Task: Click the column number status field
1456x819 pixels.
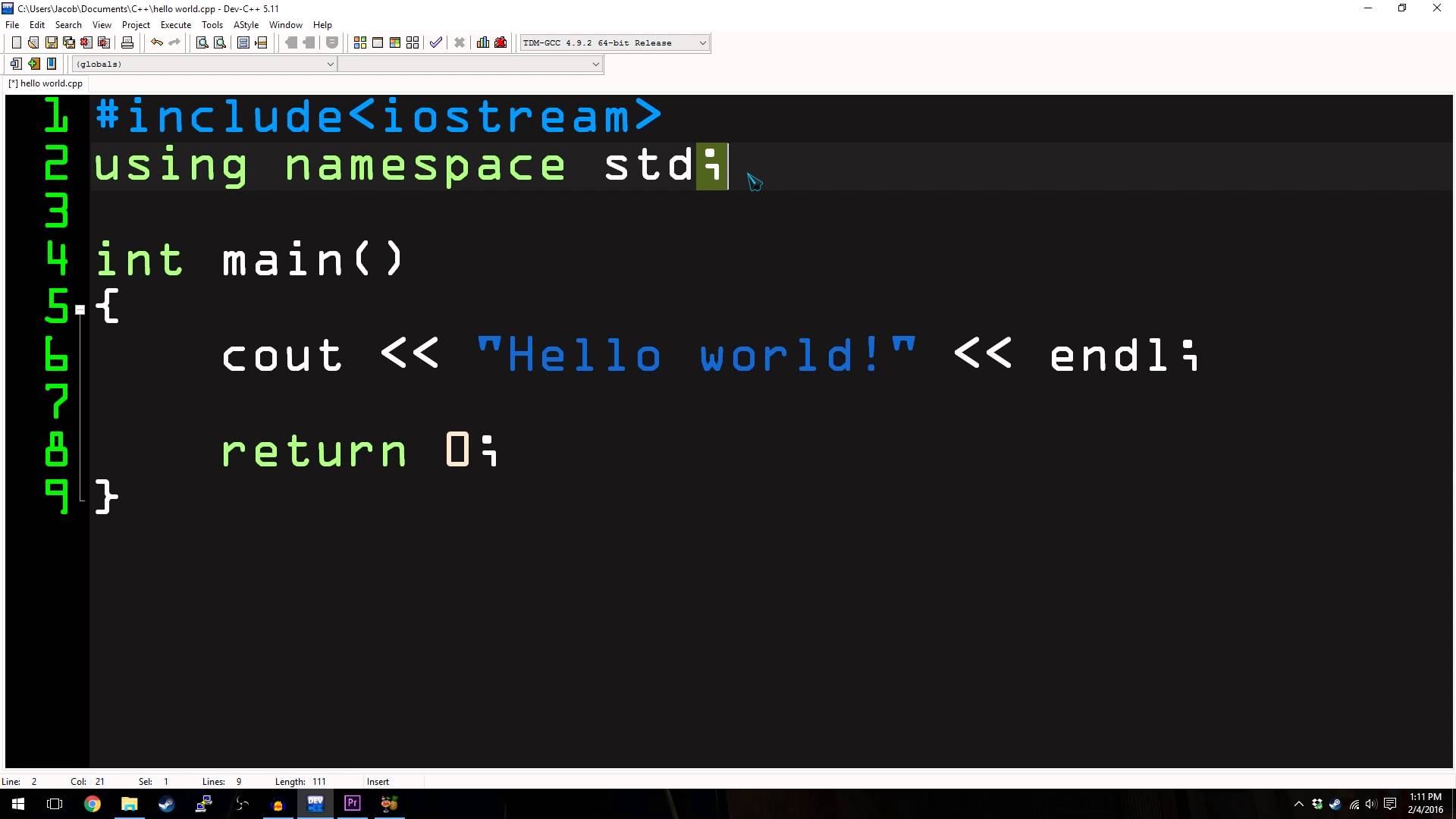Action: (87, 781)
